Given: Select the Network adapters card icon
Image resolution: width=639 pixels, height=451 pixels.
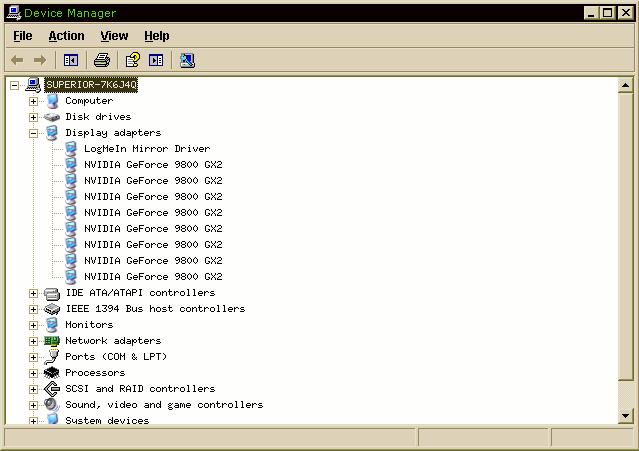Looking at the screenshot, I should [x=52, y=341].
